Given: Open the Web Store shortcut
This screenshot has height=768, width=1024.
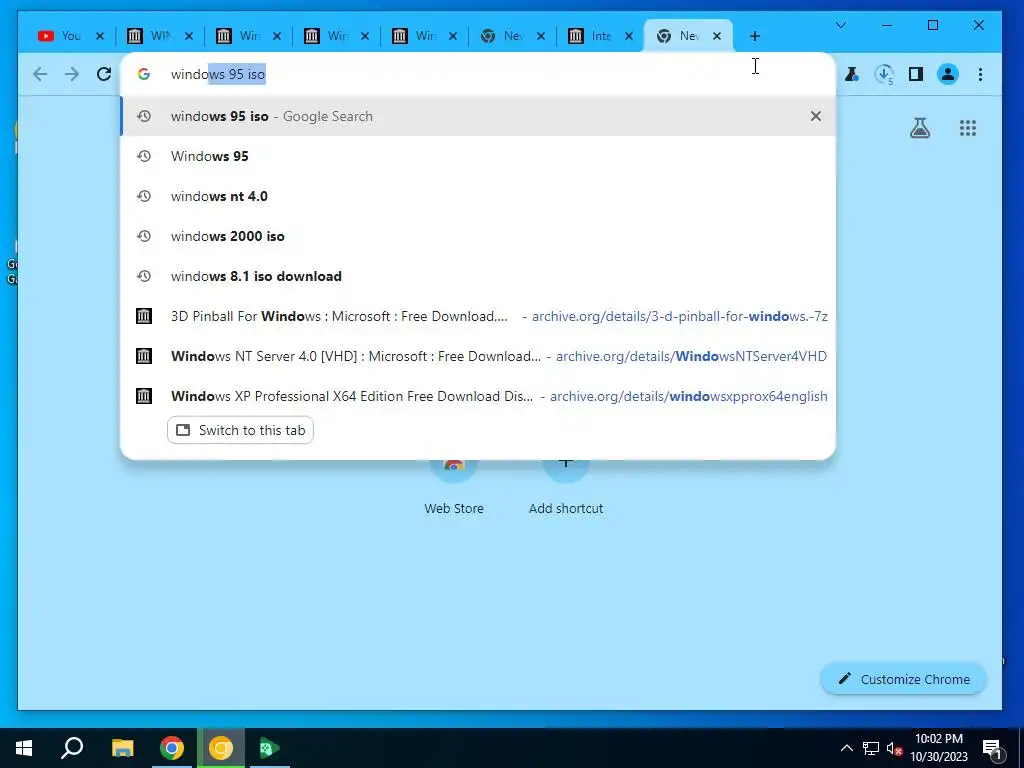Looking at the screenshot, I should click(454, 488).
